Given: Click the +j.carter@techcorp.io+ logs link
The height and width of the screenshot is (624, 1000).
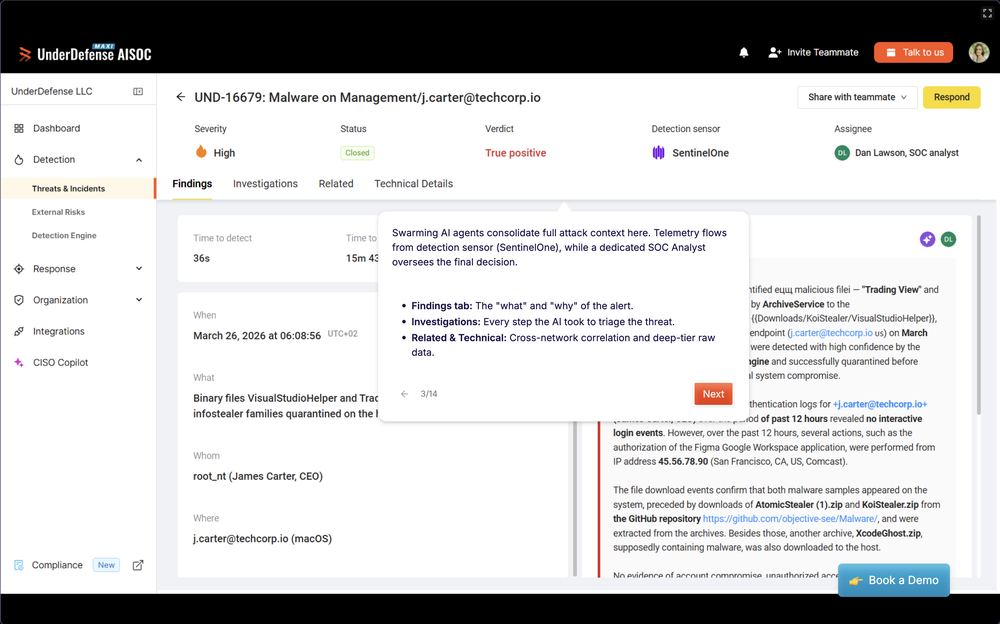Looking at the screenshot, I should (x=880, y=404).
